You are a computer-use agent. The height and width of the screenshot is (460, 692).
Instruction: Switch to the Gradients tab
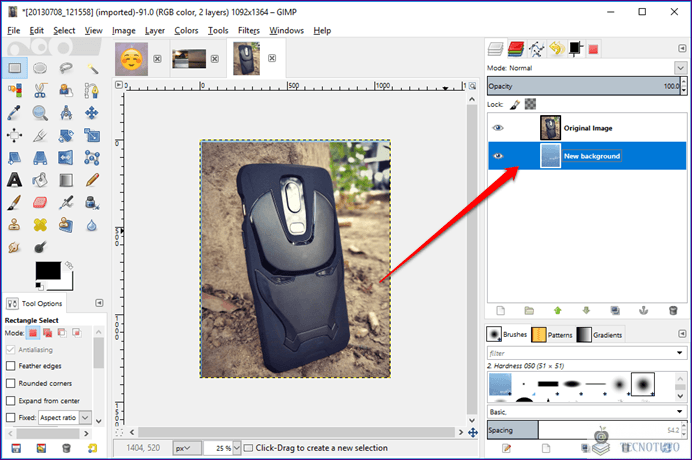(x=599, y=335)
